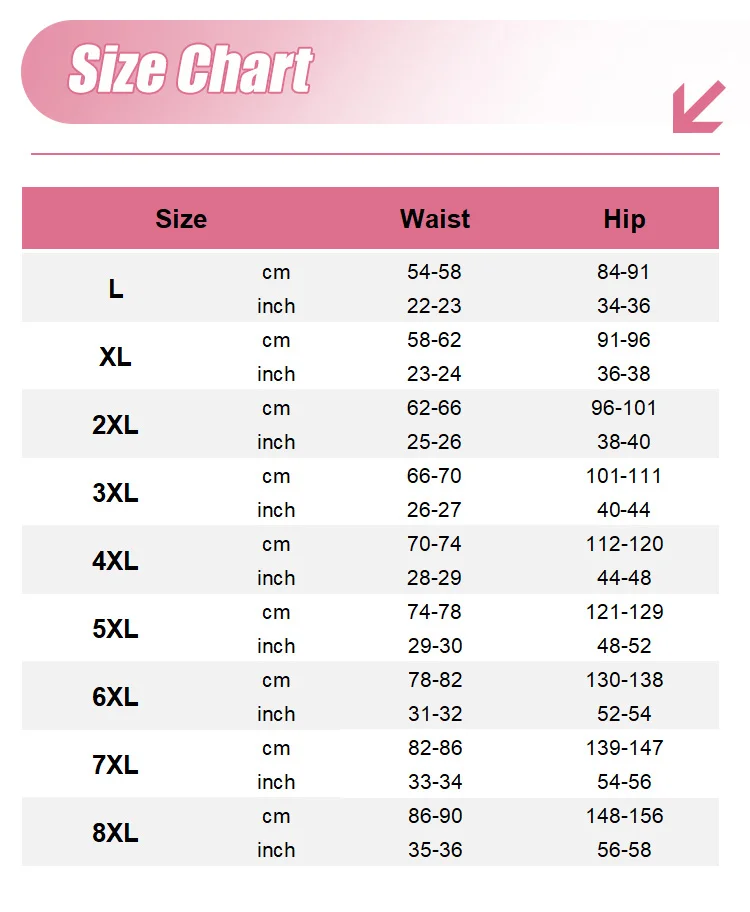Select the Waist column header
The height and width of the screenshot is (912, 750).
pos(435,219)
